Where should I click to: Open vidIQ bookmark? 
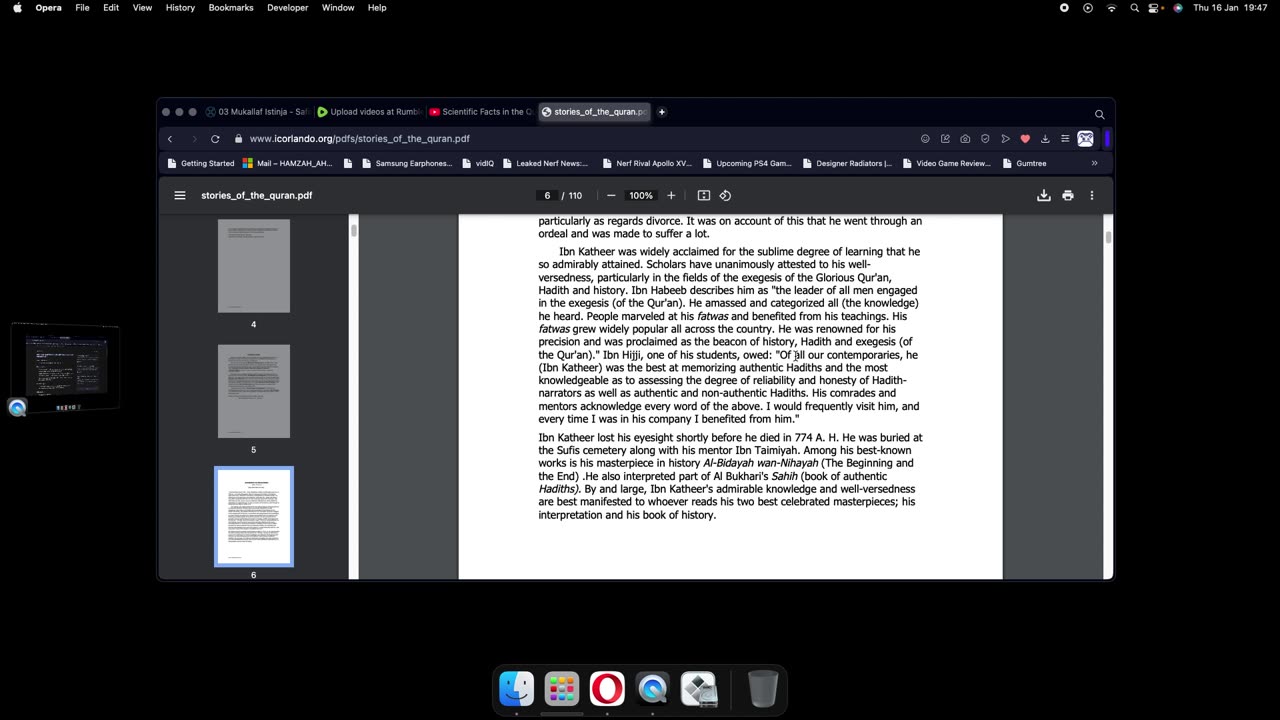click(x=478, y=163)
